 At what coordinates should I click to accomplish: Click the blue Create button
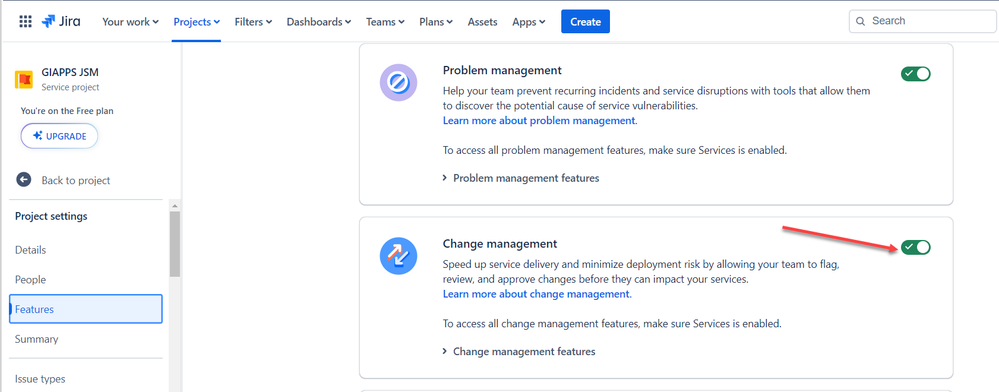[x=586, y=22]
